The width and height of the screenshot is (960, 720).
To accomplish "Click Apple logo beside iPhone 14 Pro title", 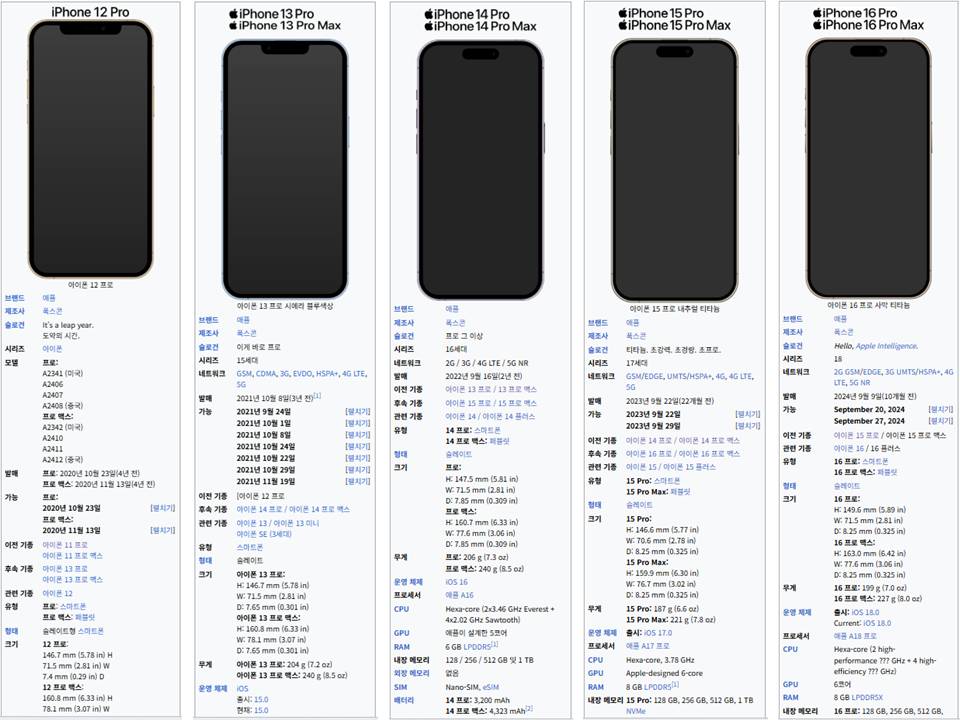I will (429, 13).
